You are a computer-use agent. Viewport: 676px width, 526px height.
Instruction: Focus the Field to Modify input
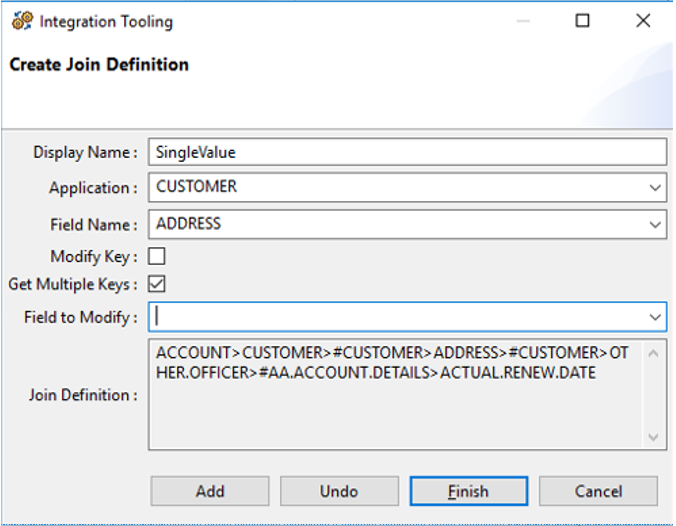point(396,317)
